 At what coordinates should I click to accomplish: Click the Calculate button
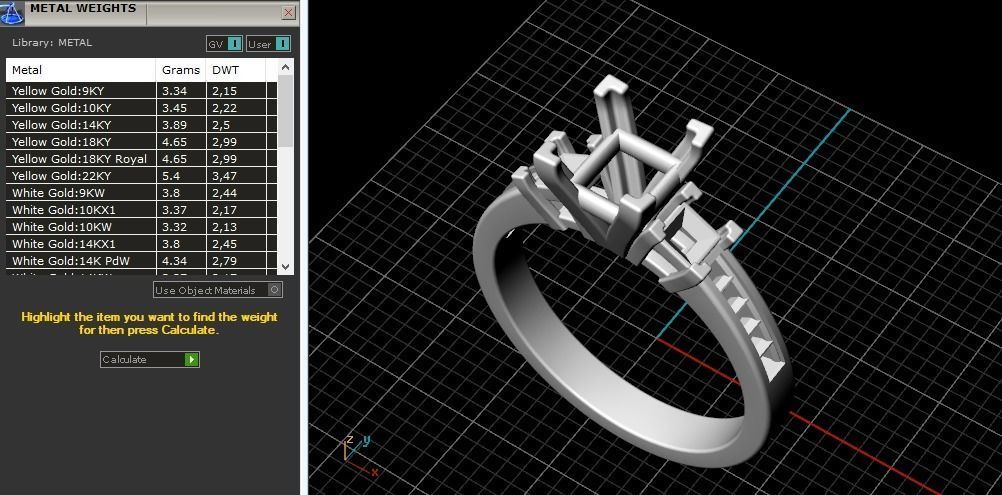pyautogui.click(x=150, y=360)
